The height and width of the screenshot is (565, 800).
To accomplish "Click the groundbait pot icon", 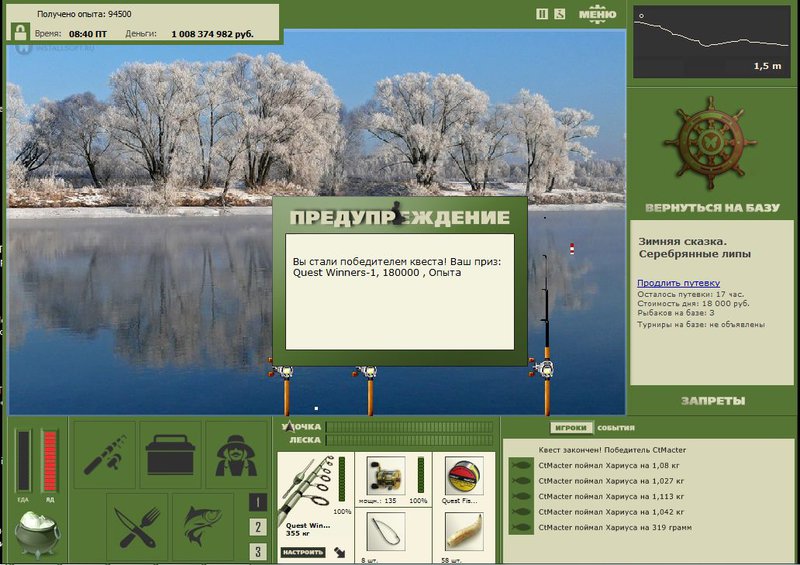I will 36,533.
